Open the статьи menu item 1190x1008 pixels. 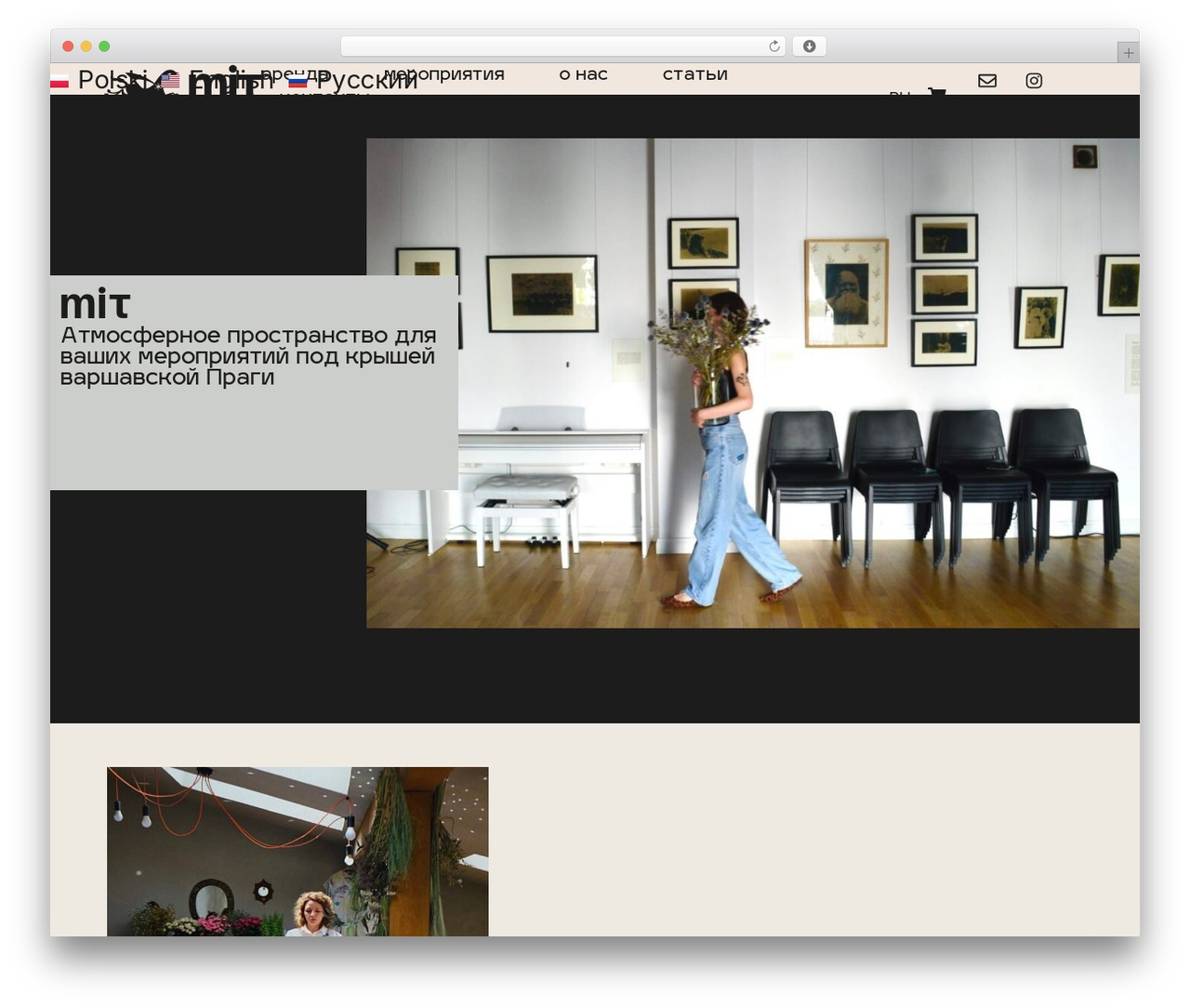pos(694,74)
